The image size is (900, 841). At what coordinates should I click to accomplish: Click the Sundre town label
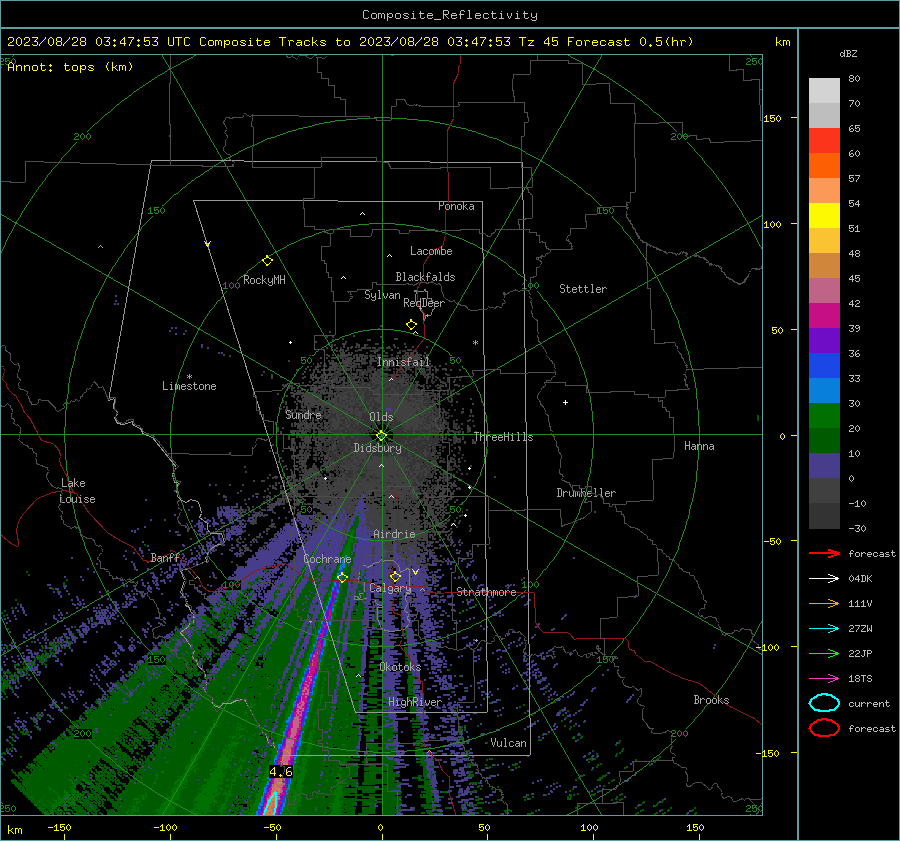click(303, 415)
